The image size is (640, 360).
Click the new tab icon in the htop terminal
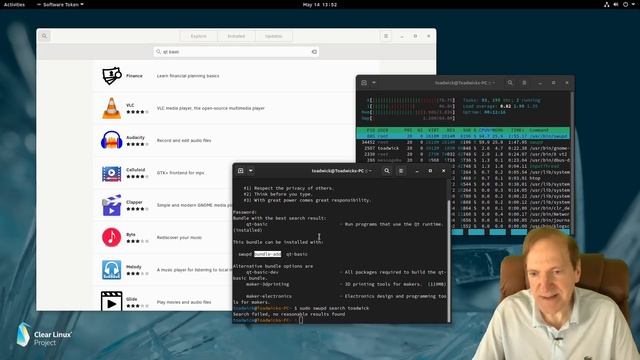pos(364,83)
